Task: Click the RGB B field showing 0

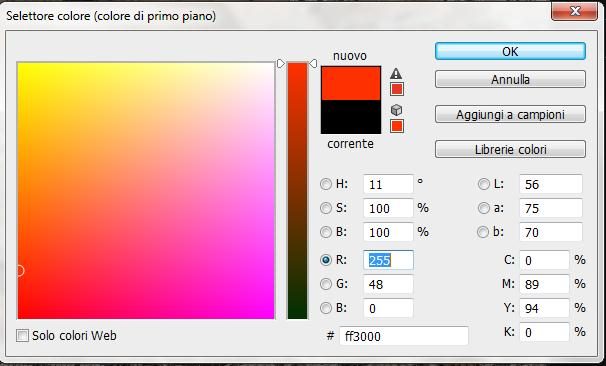Action: pos(388,308)
